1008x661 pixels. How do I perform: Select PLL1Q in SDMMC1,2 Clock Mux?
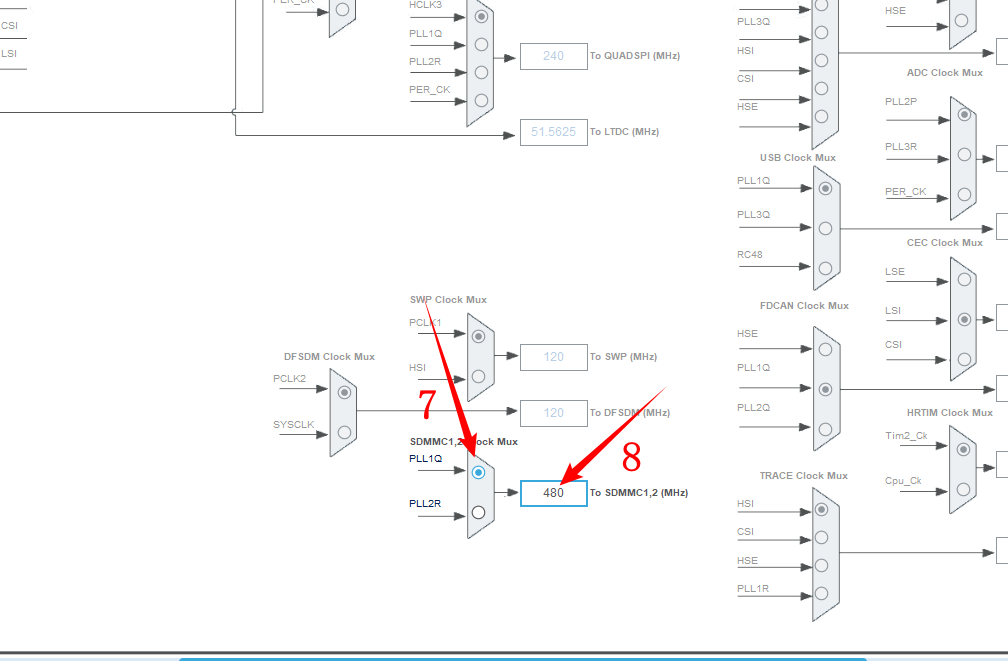point(478,472)
